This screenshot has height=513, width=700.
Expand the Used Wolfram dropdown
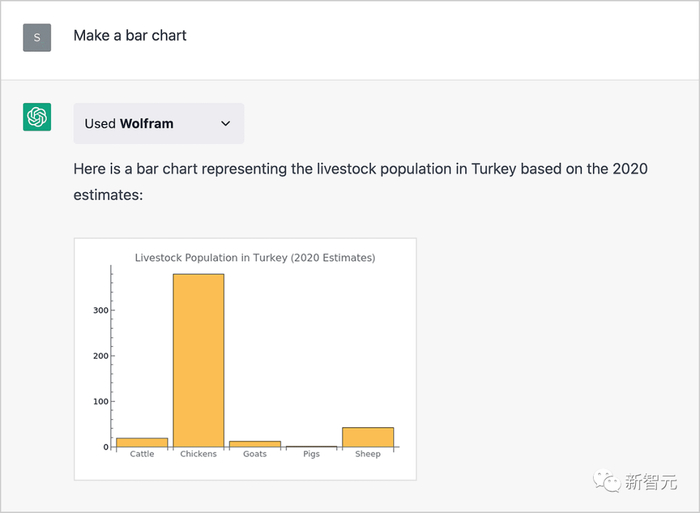point(158,124)
